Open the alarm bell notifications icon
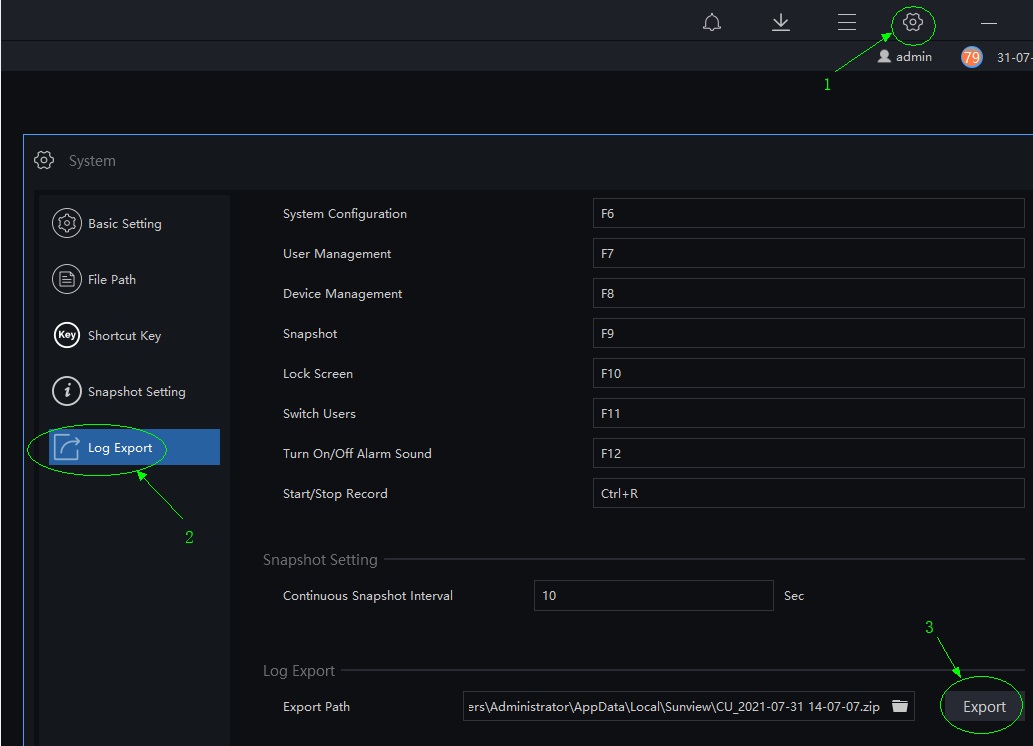 pyautogui.click(x=712, y=23)
